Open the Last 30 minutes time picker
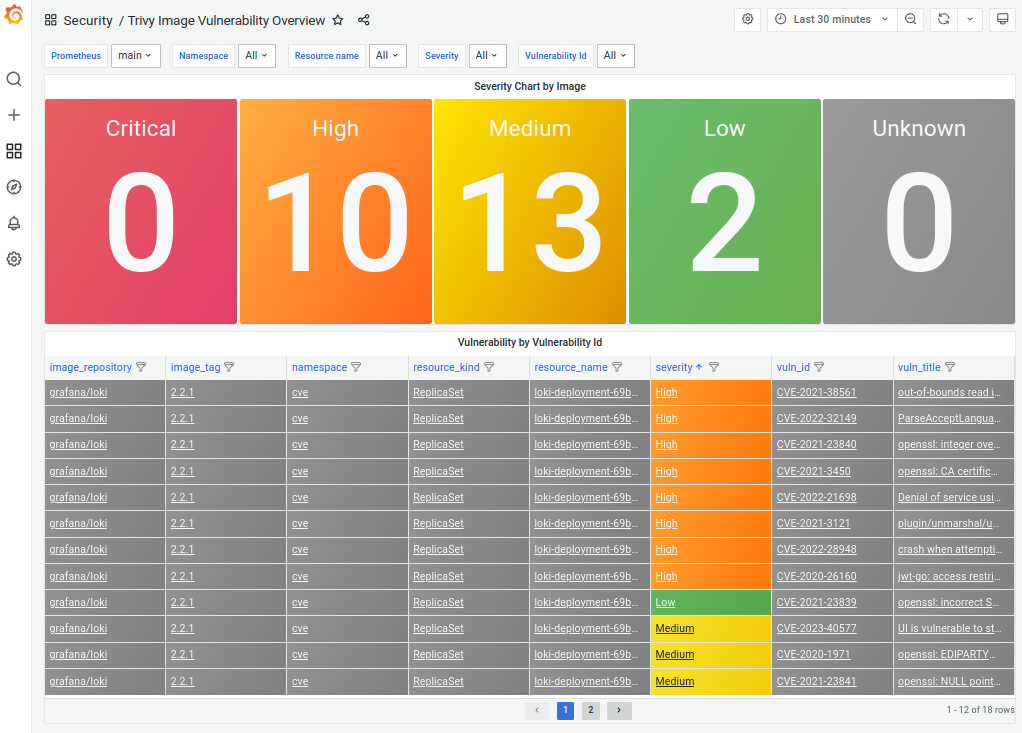 pos(832,19)
